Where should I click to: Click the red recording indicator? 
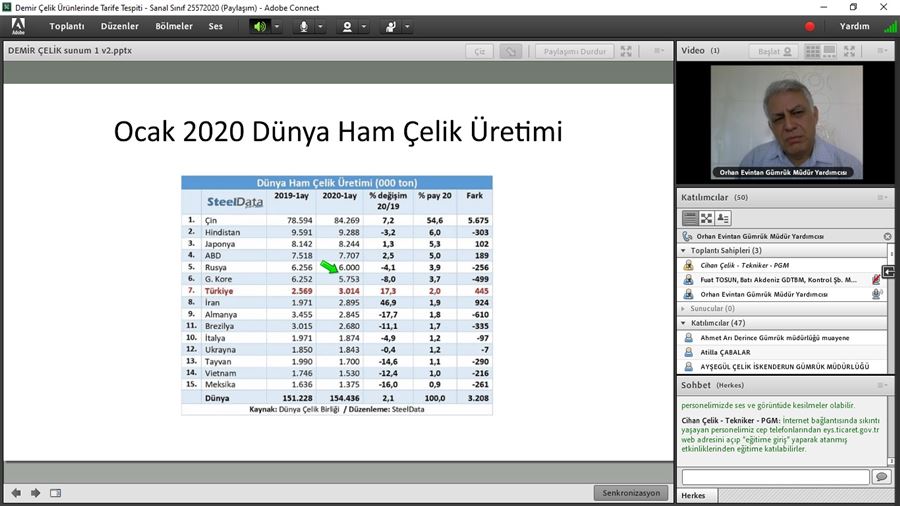pyautogui.click(x=810, y=26)
